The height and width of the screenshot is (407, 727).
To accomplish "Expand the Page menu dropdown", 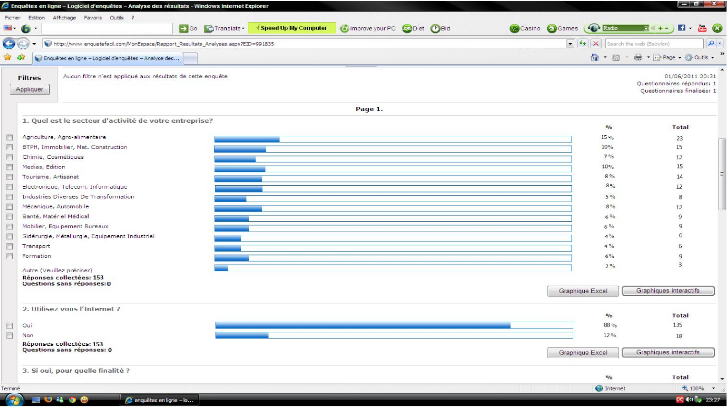I will (668, 57).
